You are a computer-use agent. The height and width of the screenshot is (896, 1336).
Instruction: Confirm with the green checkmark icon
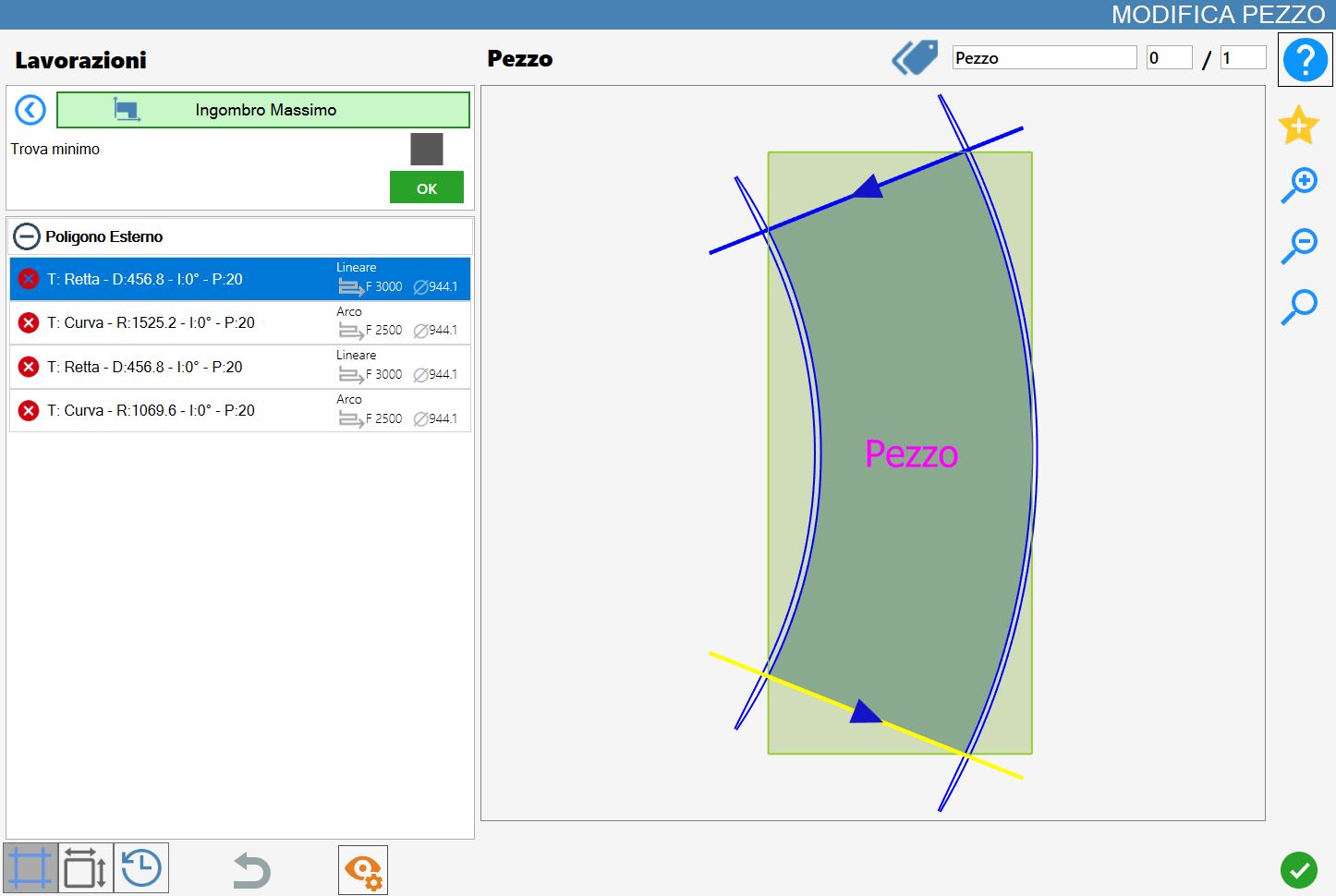[1298, 869]
